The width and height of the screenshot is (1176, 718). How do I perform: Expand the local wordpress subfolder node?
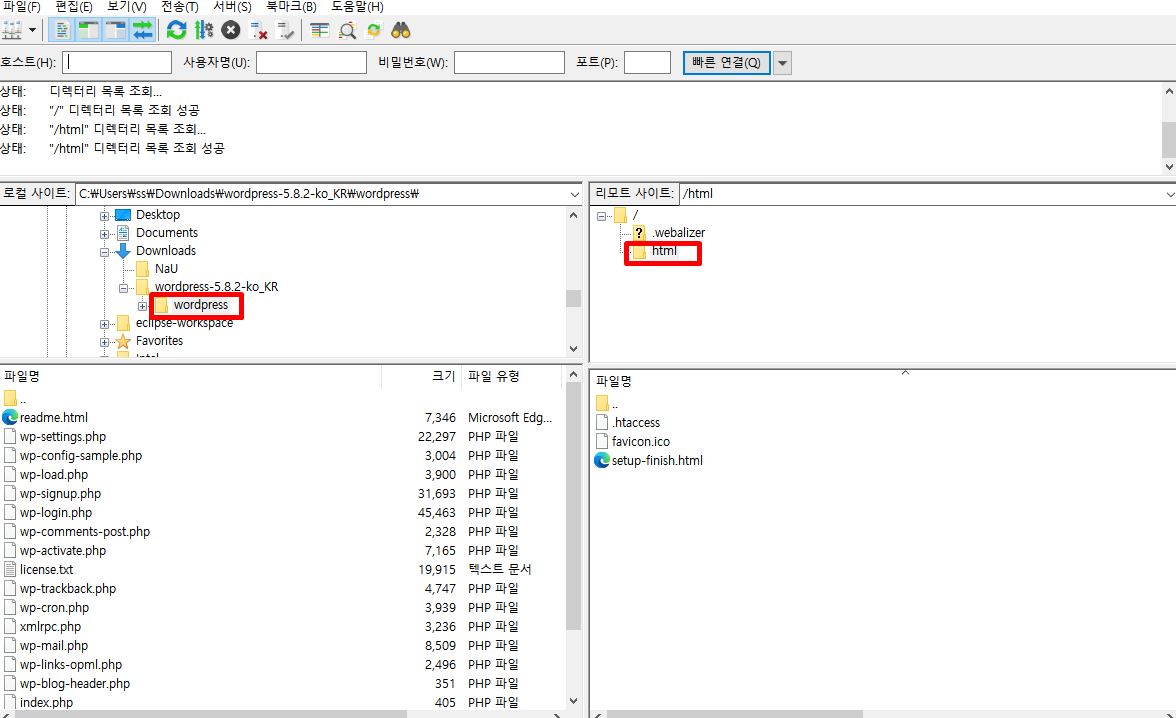coord(142,306)
